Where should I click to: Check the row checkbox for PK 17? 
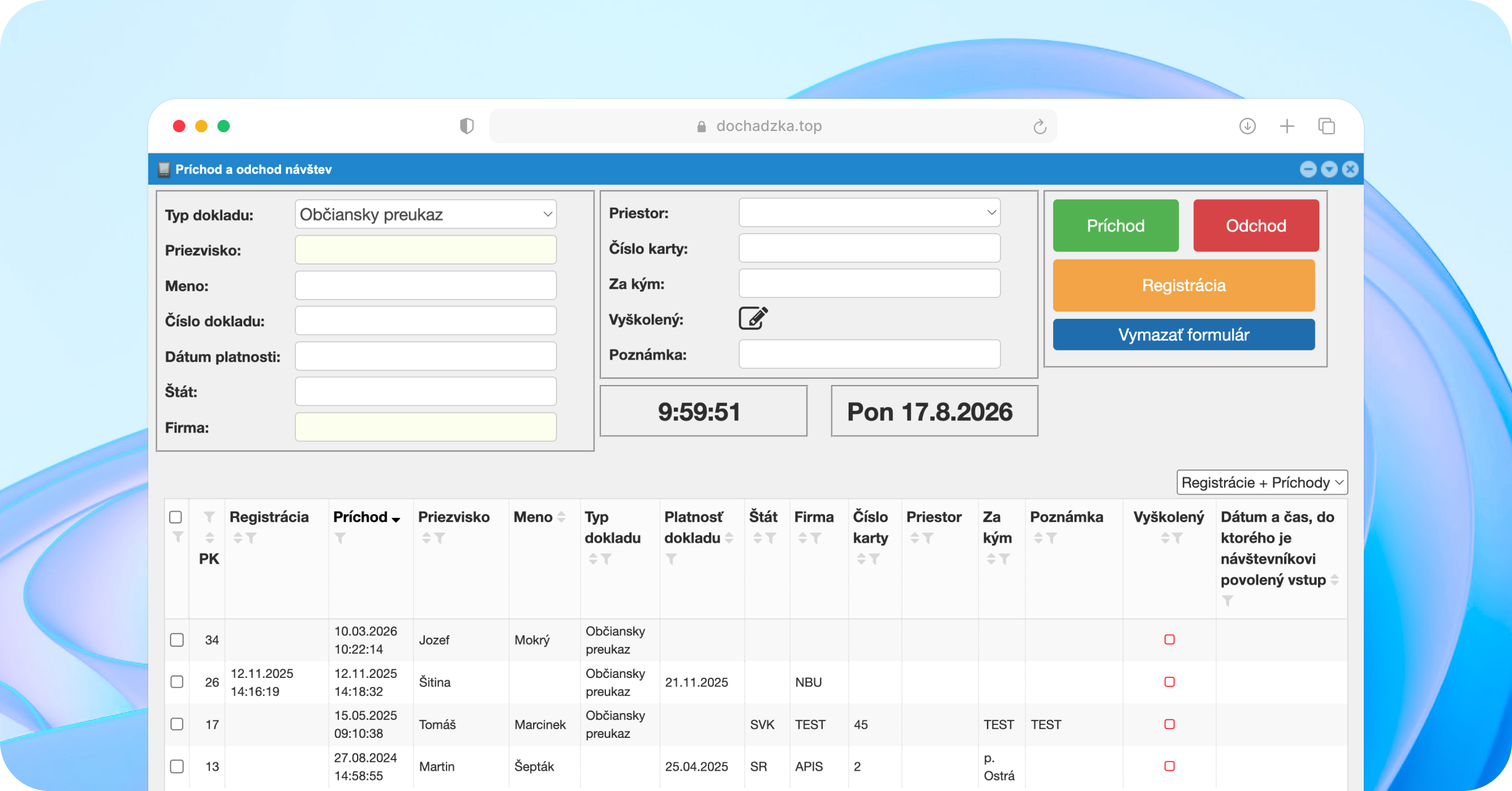(177, 724)
